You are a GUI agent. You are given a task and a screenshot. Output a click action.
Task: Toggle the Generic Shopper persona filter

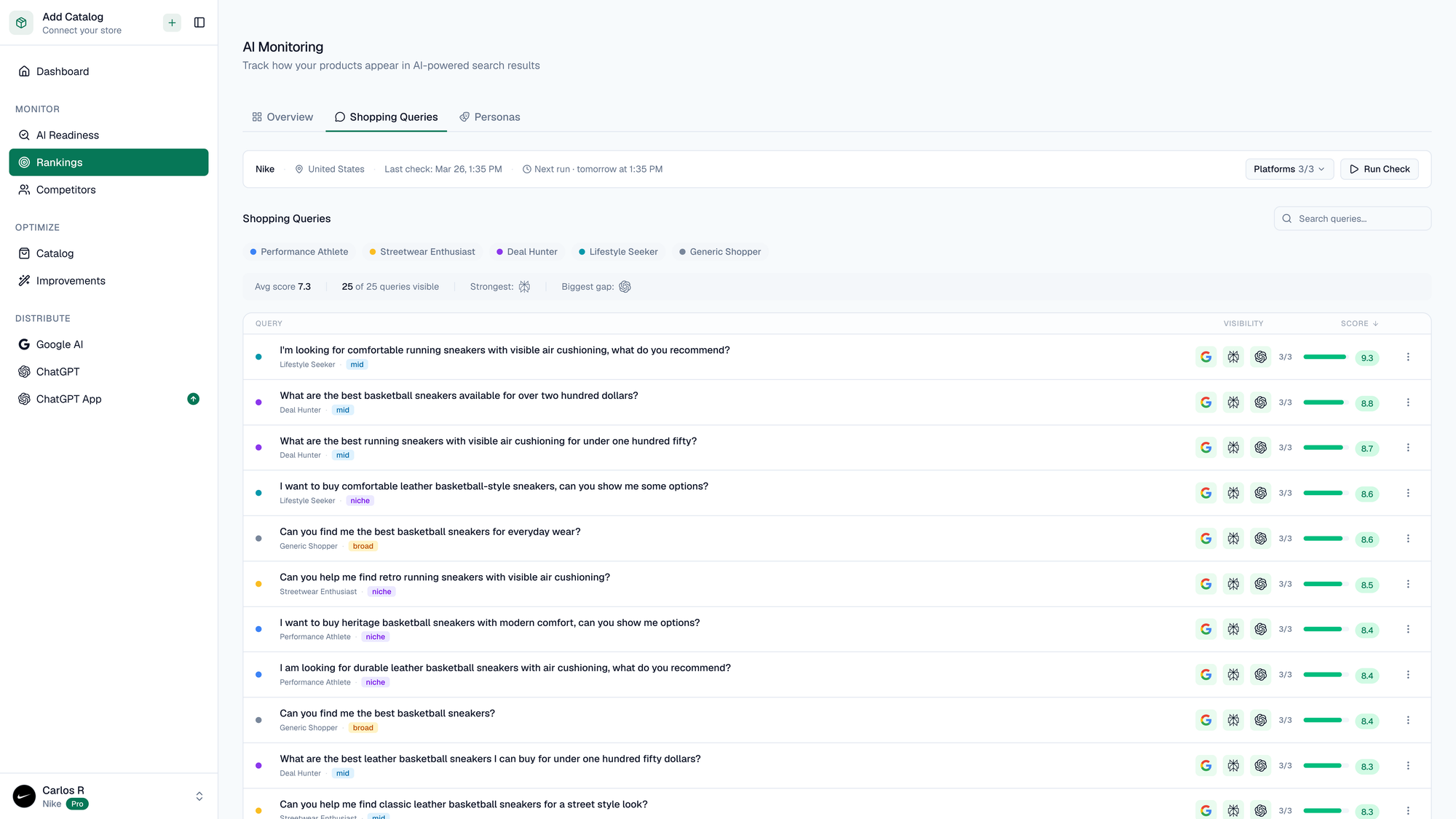coord(720,252)
